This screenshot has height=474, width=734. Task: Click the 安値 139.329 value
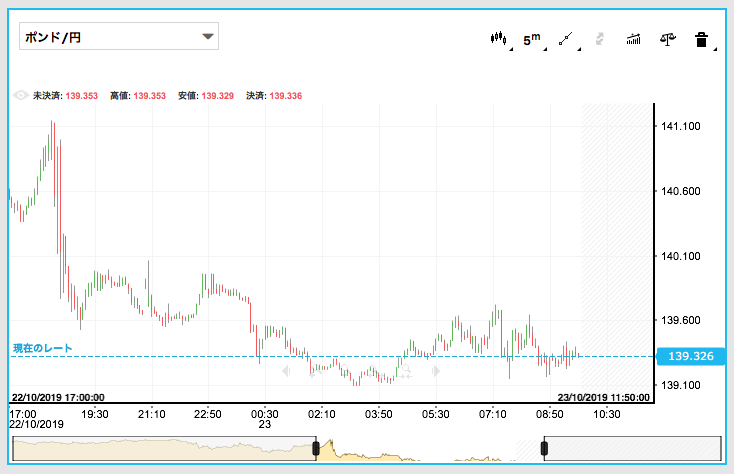pyautogui.click(x=218, y=96)
